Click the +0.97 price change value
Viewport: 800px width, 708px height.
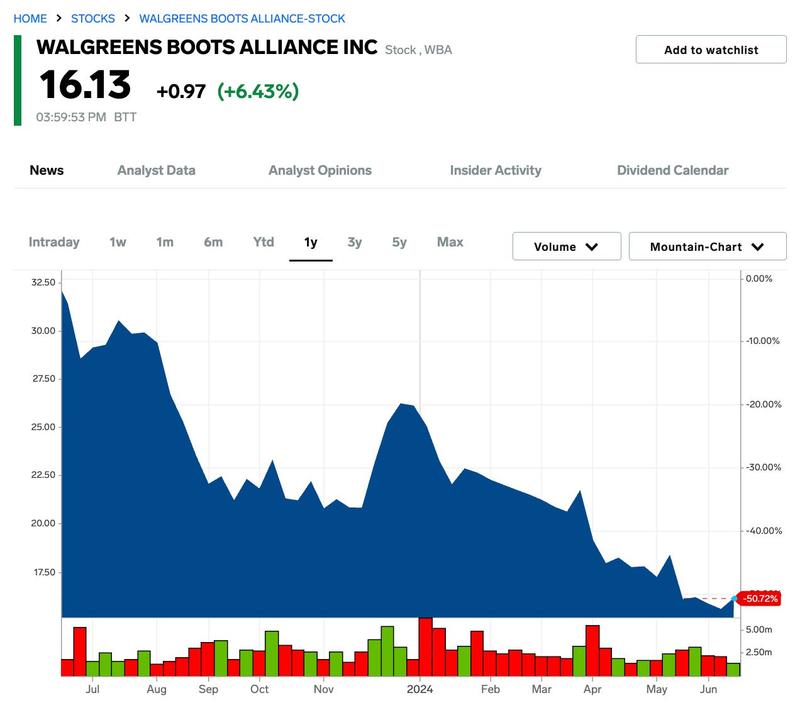(181, 92)
